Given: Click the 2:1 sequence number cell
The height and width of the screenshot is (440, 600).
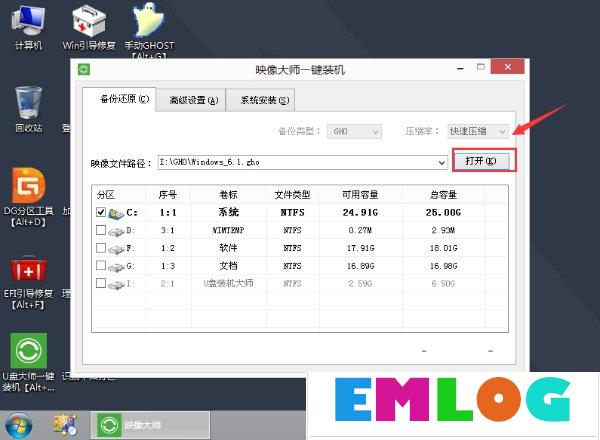Looking at the screenshot, I should point(168,283).
